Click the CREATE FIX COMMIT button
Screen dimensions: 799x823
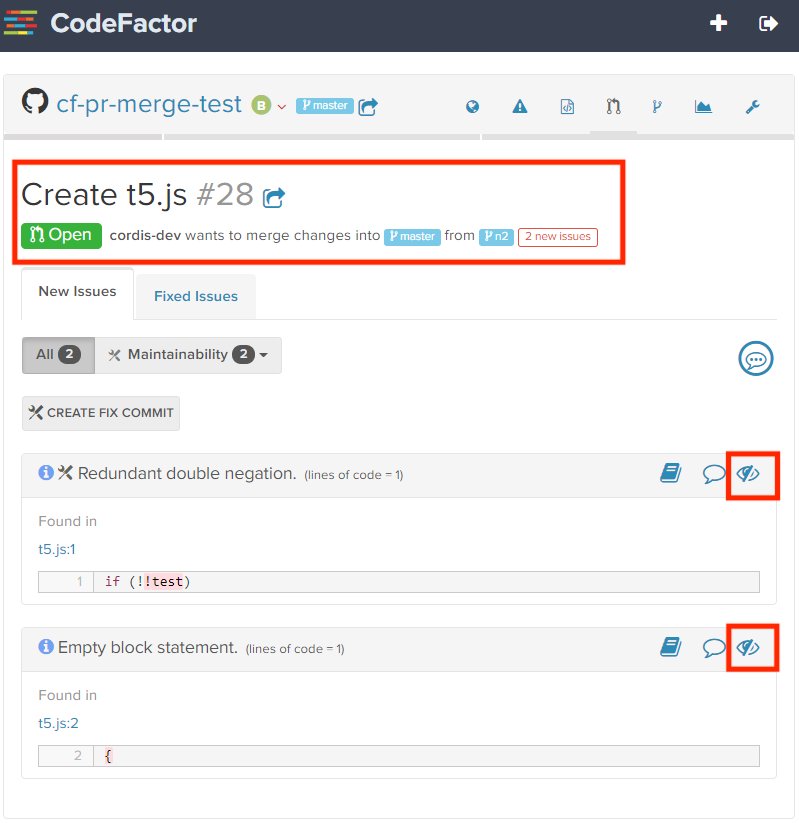101,413
